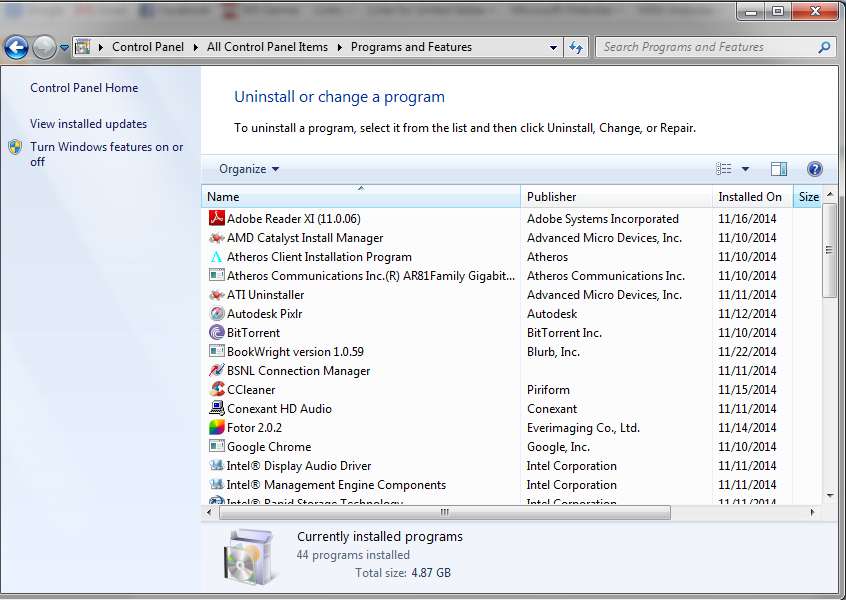Click the Google Chrome icon
This screenshot has height=600, width=846.
pos(216,446)
